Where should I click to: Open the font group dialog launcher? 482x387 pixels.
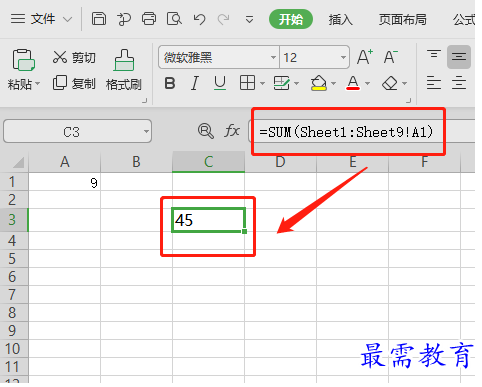pos(409,100)
